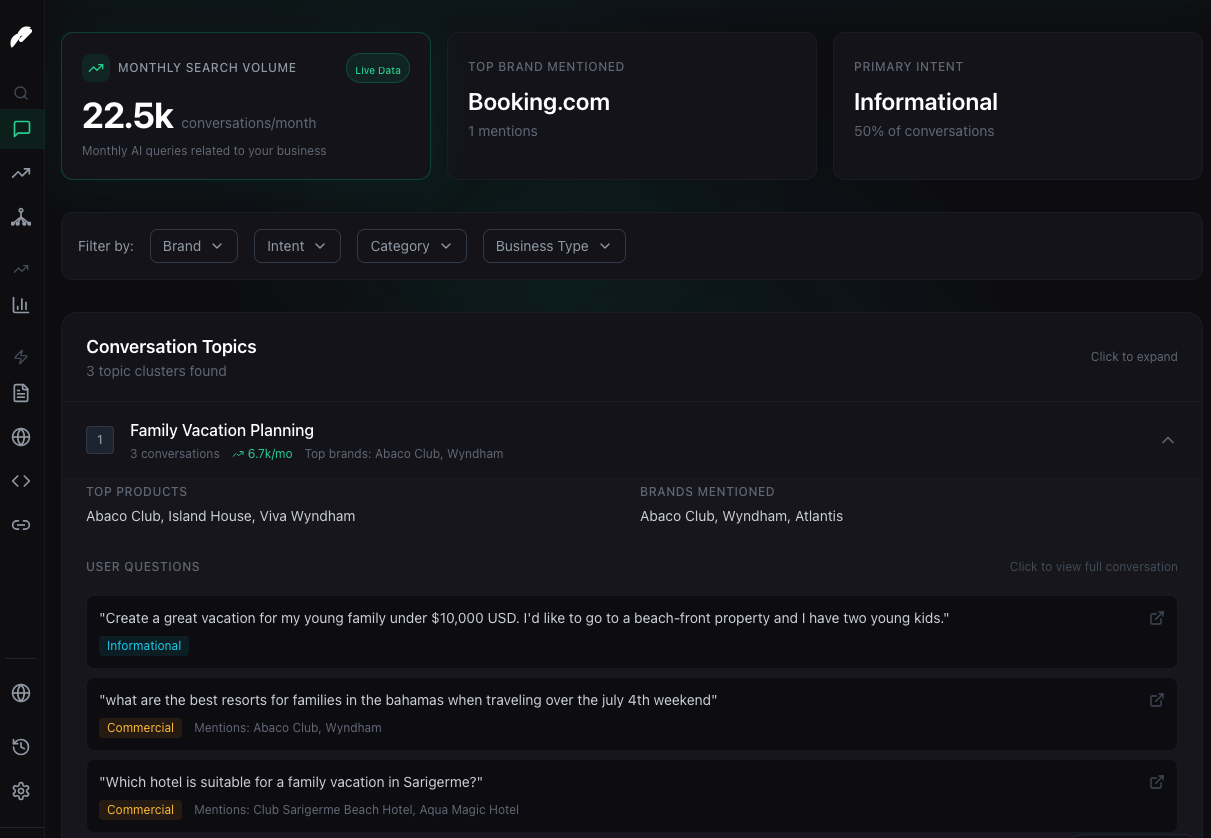Select the code brackets icon
This screenshot has width=1211, height=838.
[x=21, y=481]
